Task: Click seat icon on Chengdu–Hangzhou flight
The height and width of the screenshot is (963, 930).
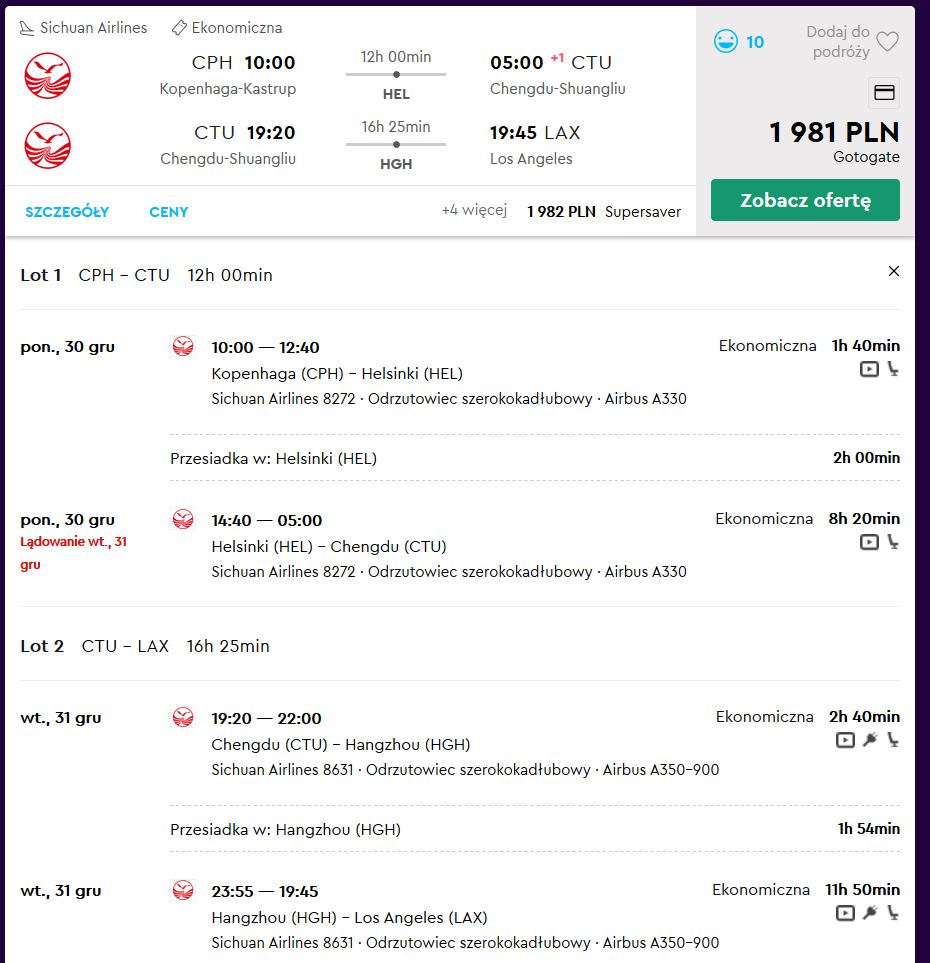Action: tap(893, 740)
